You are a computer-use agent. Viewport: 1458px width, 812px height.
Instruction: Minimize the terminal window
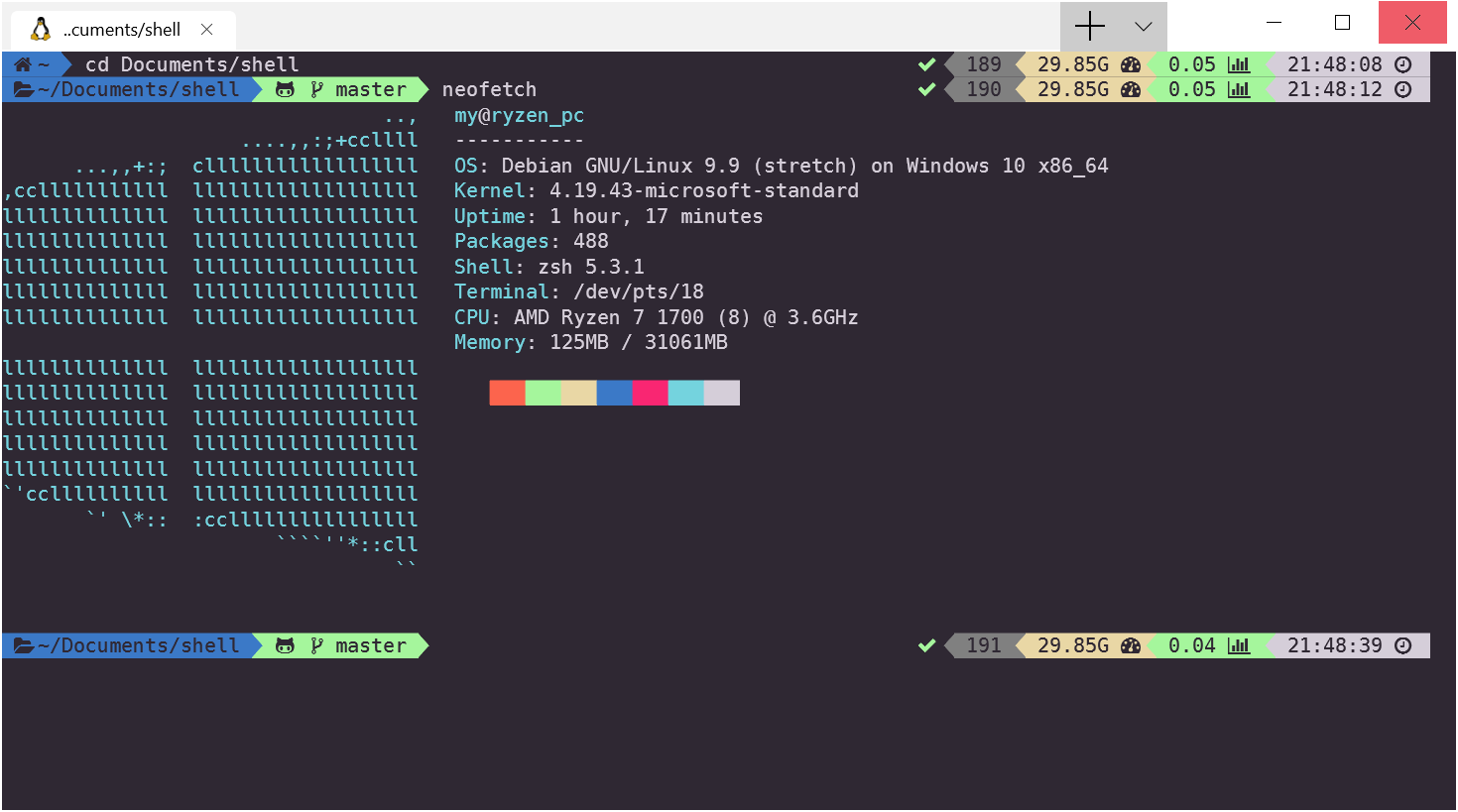point(1275,22)
